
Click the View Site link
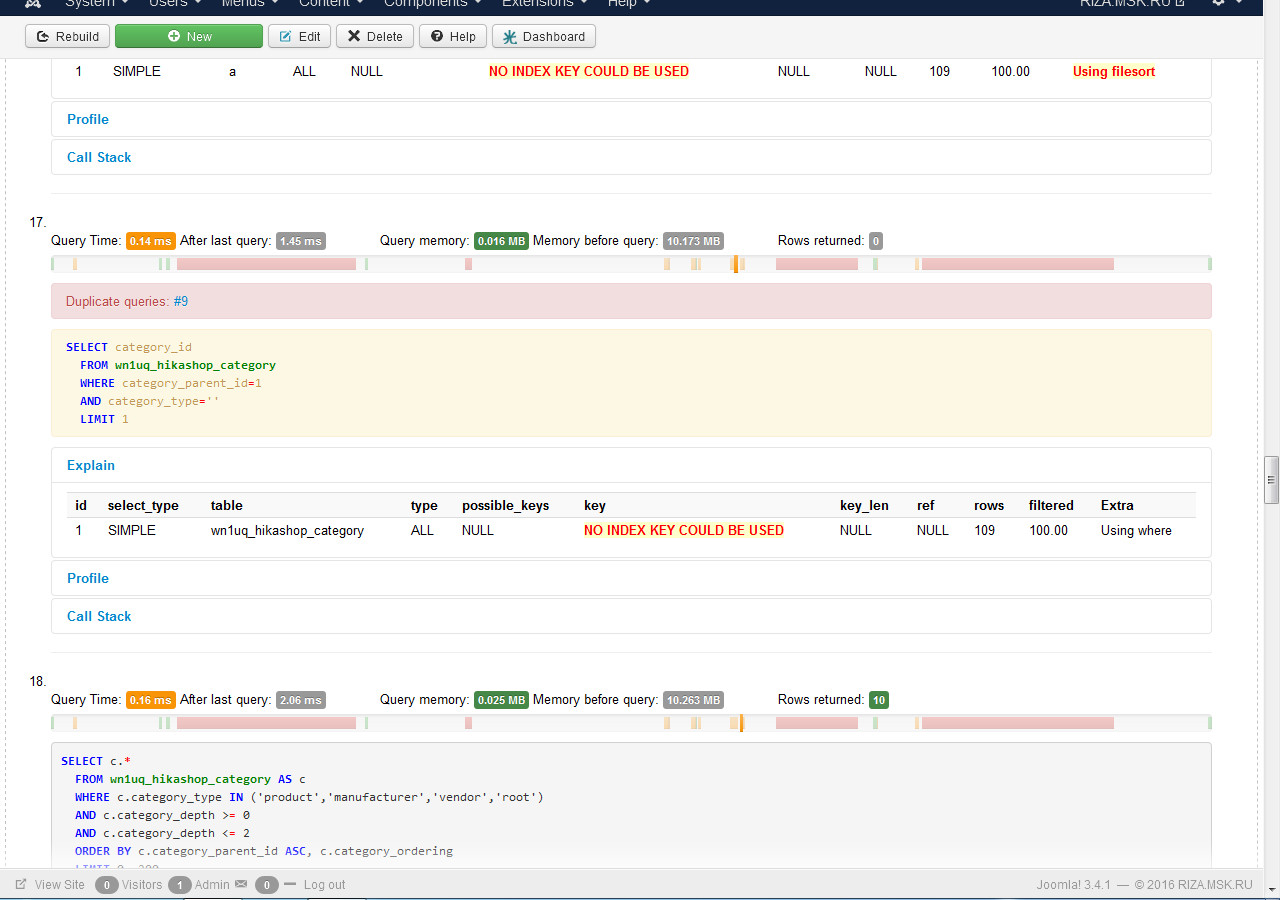click(59, 885)
